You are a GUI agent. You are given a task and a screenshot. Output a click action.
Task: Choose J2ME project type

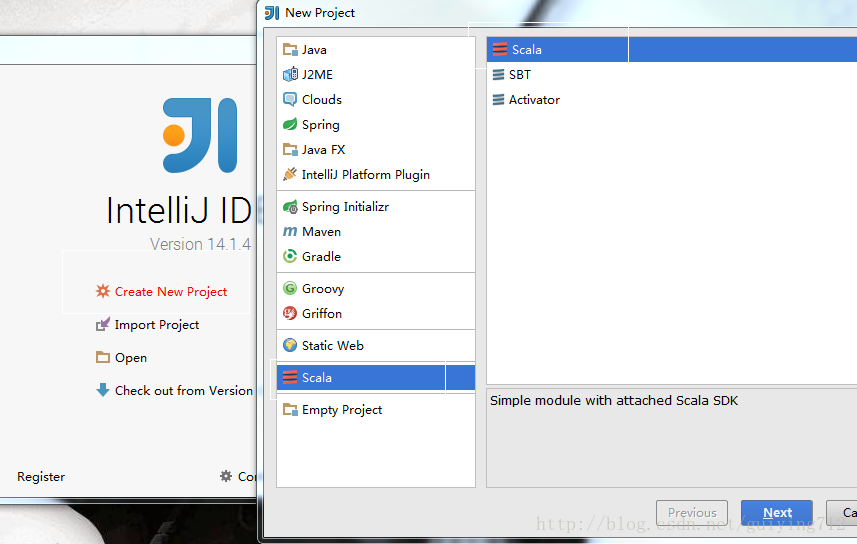coord(375,74)
